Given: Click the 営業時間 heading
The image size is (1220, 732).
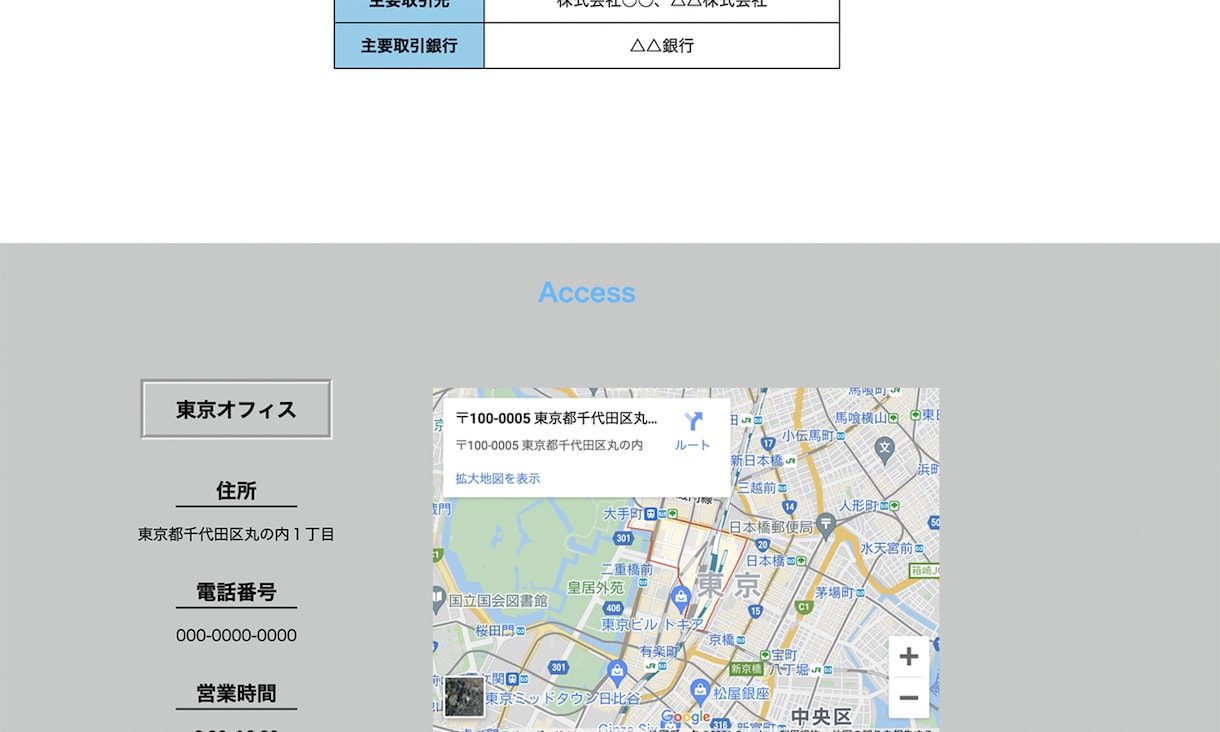Looking at the screenshot, I should click(x=236, y=694).
